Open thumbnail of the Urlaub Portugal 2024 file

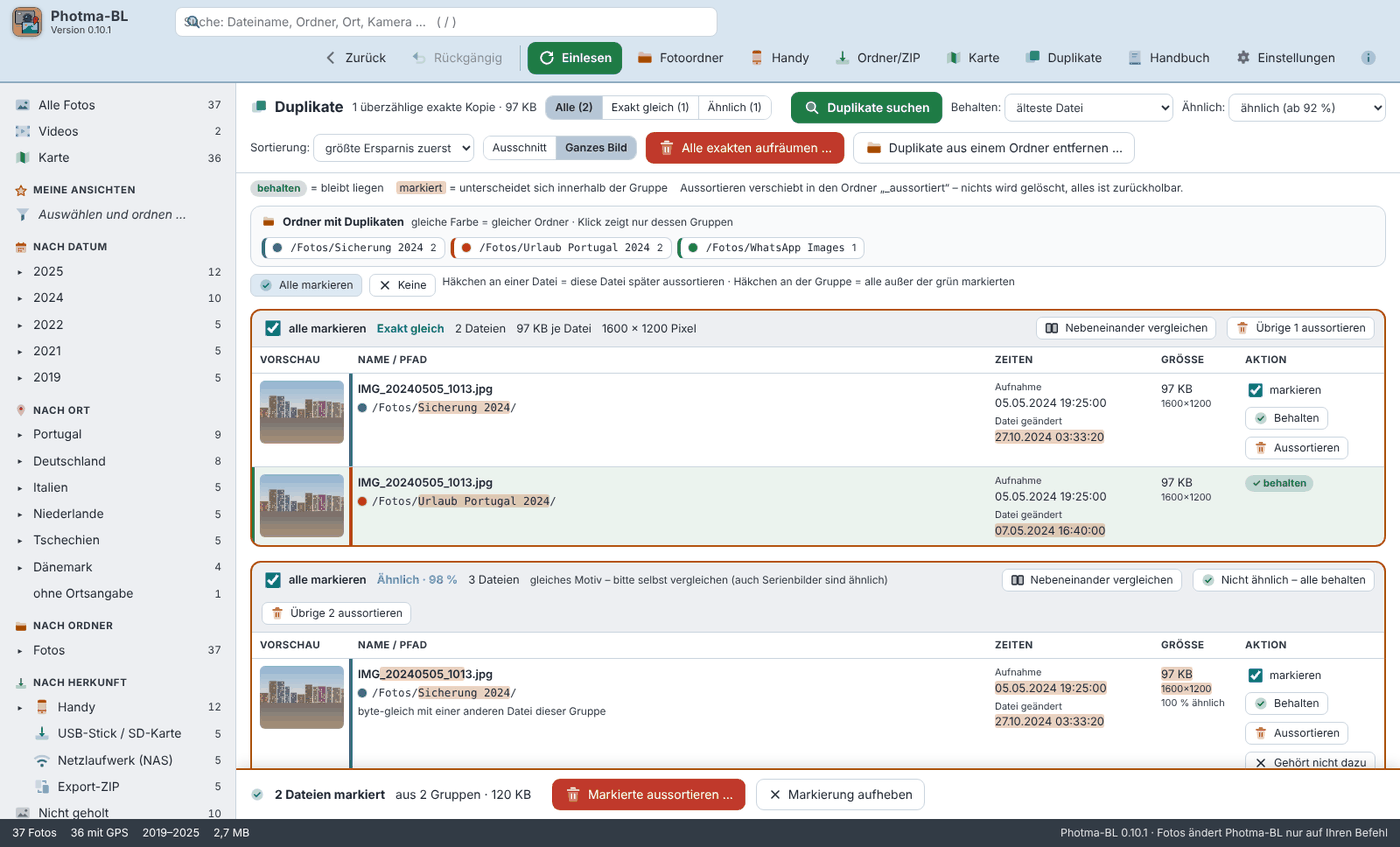pyautogui.click(x=302, y=506)
